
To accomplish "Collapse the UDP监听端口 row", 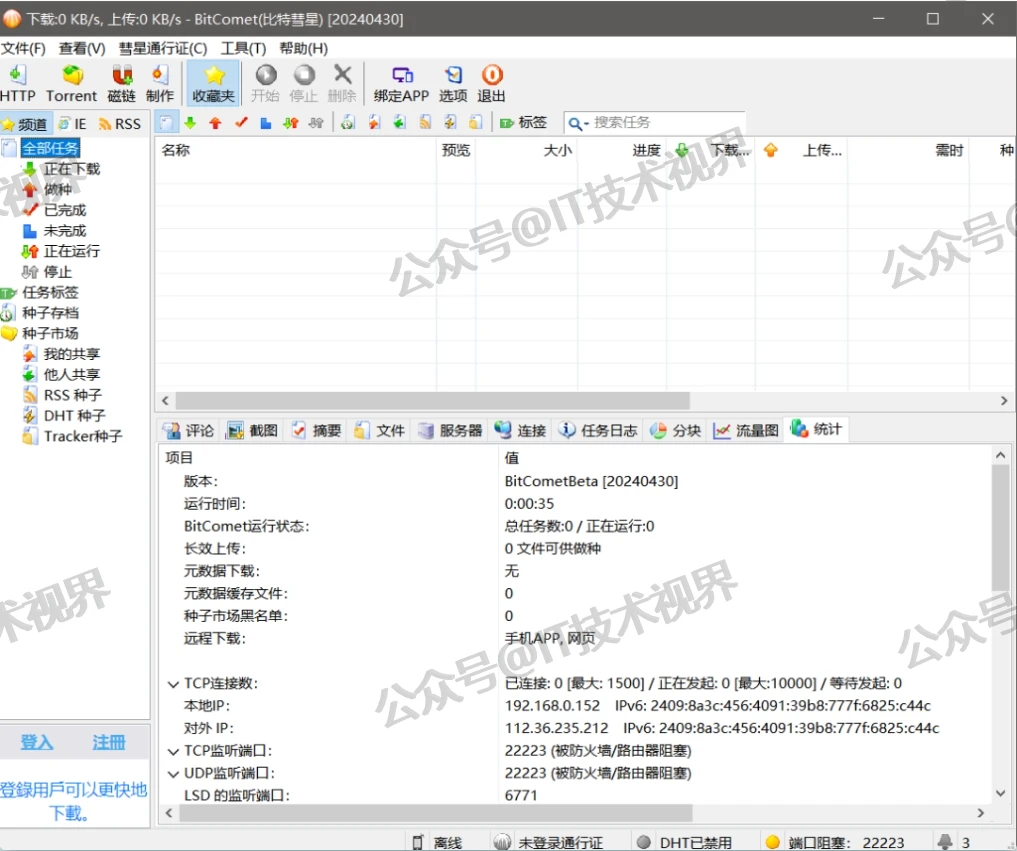I will pyautogui.click(x=173, y=774).
